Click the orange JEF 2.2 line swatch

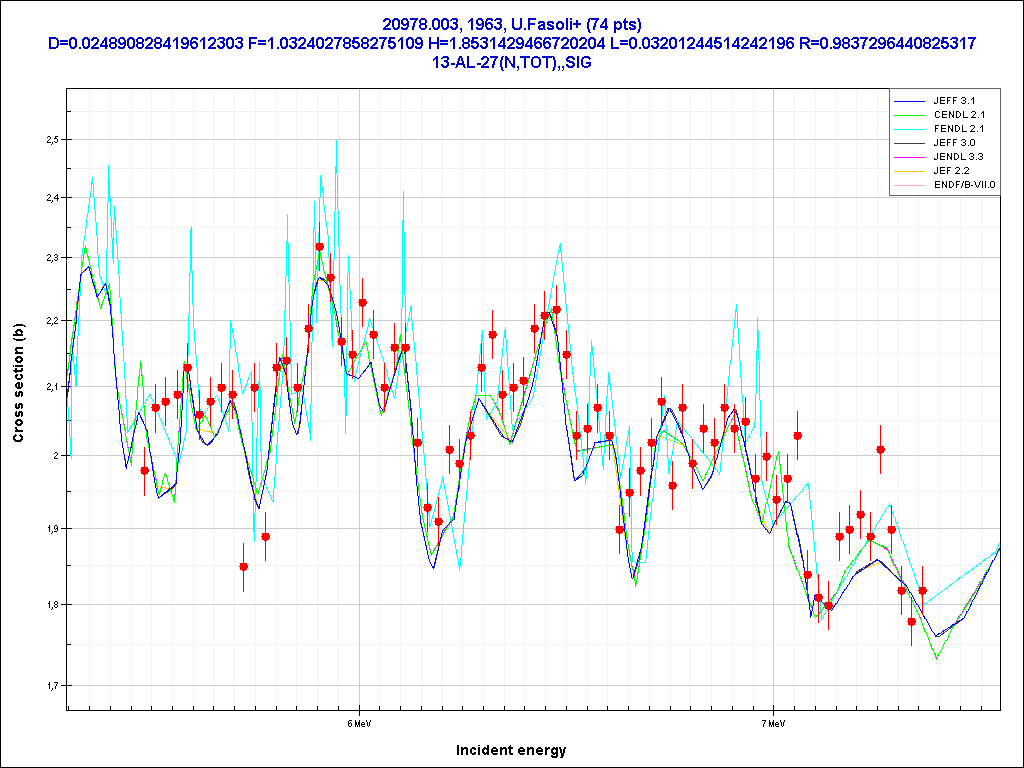pyautogui.click(x=907, y=171)
